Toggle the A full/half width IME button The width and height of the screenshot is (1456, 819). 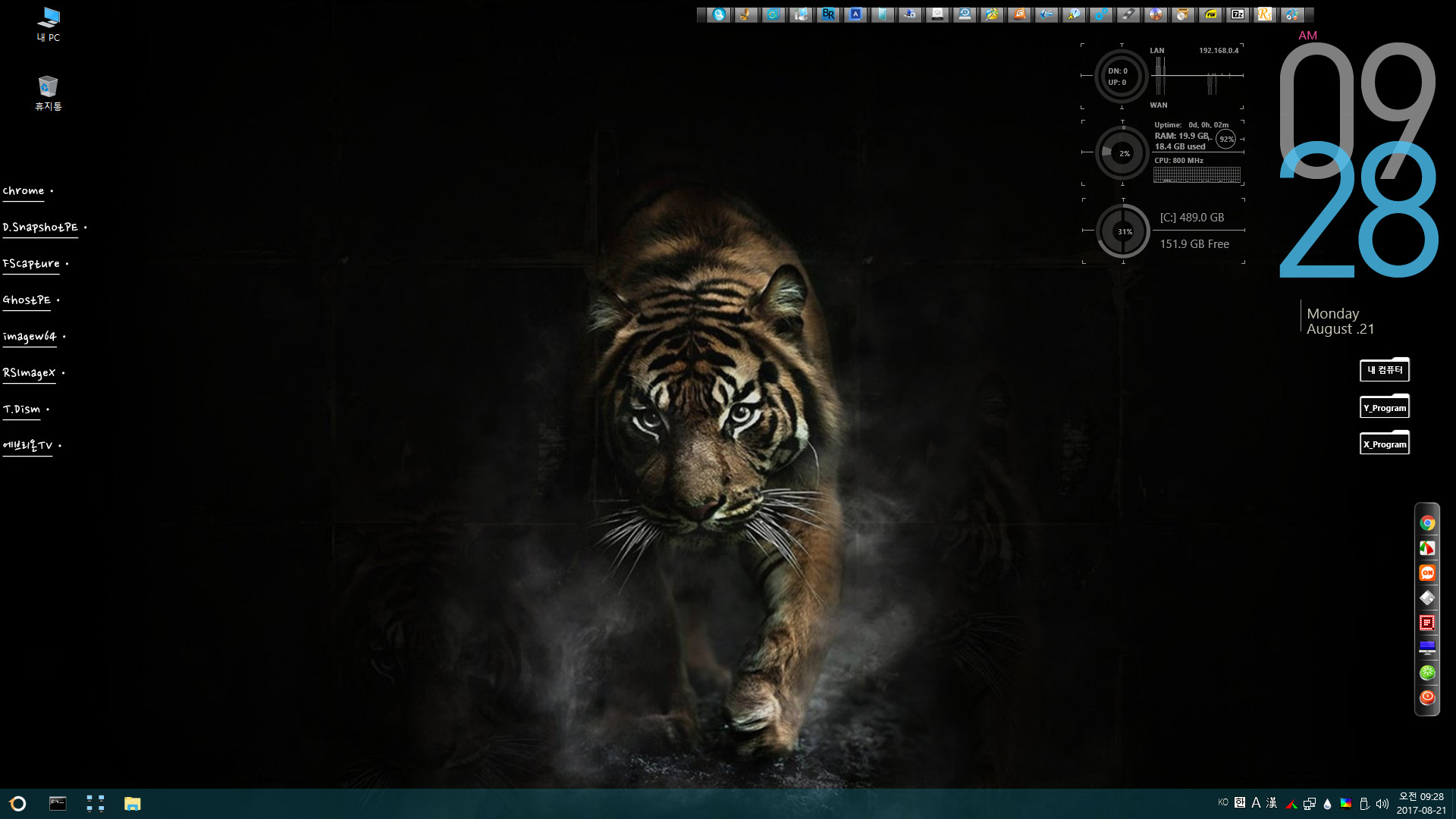point(1256,802)
